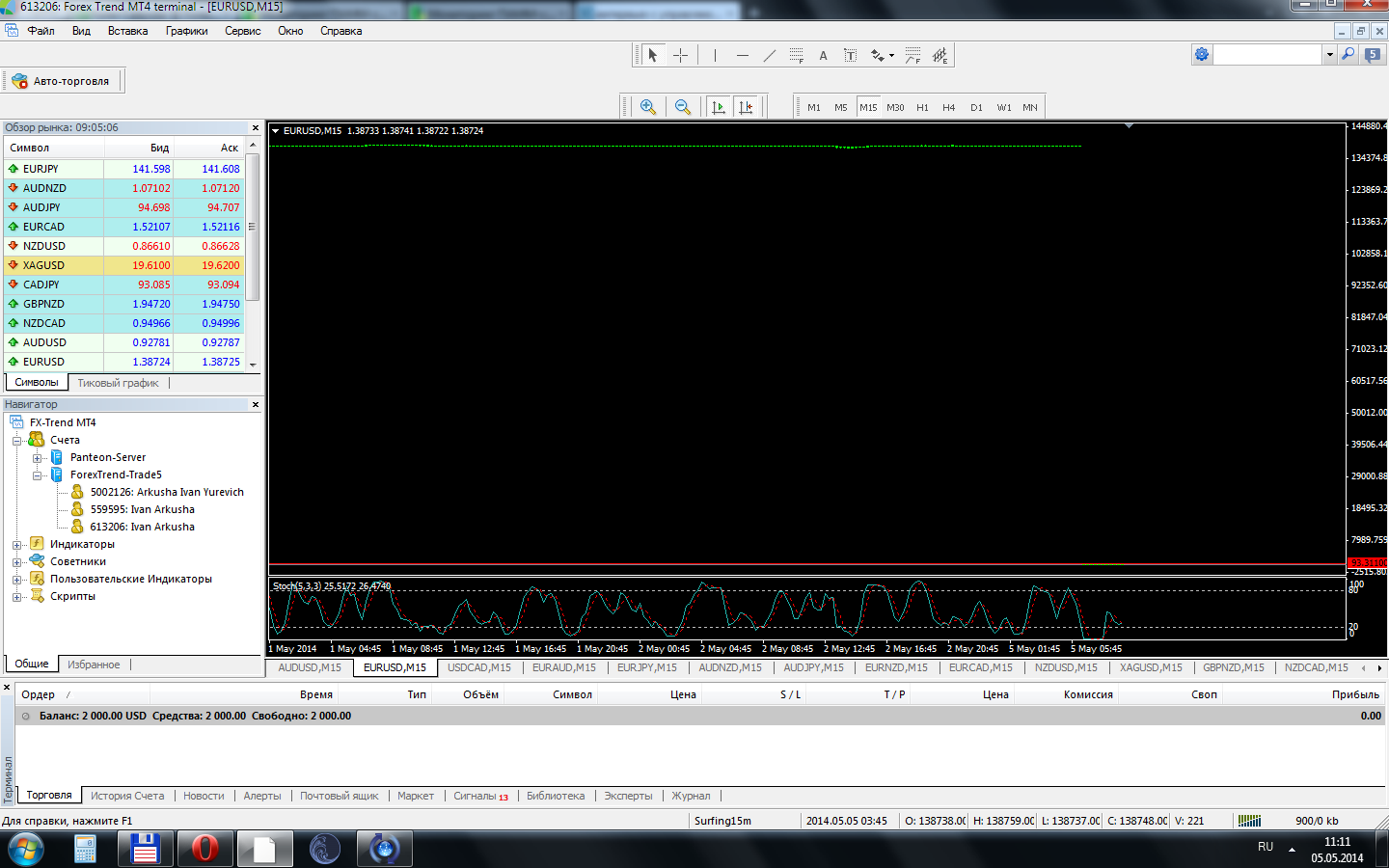Zoom in on the chart
The image size is (1389, 868).
pos(648,107)
